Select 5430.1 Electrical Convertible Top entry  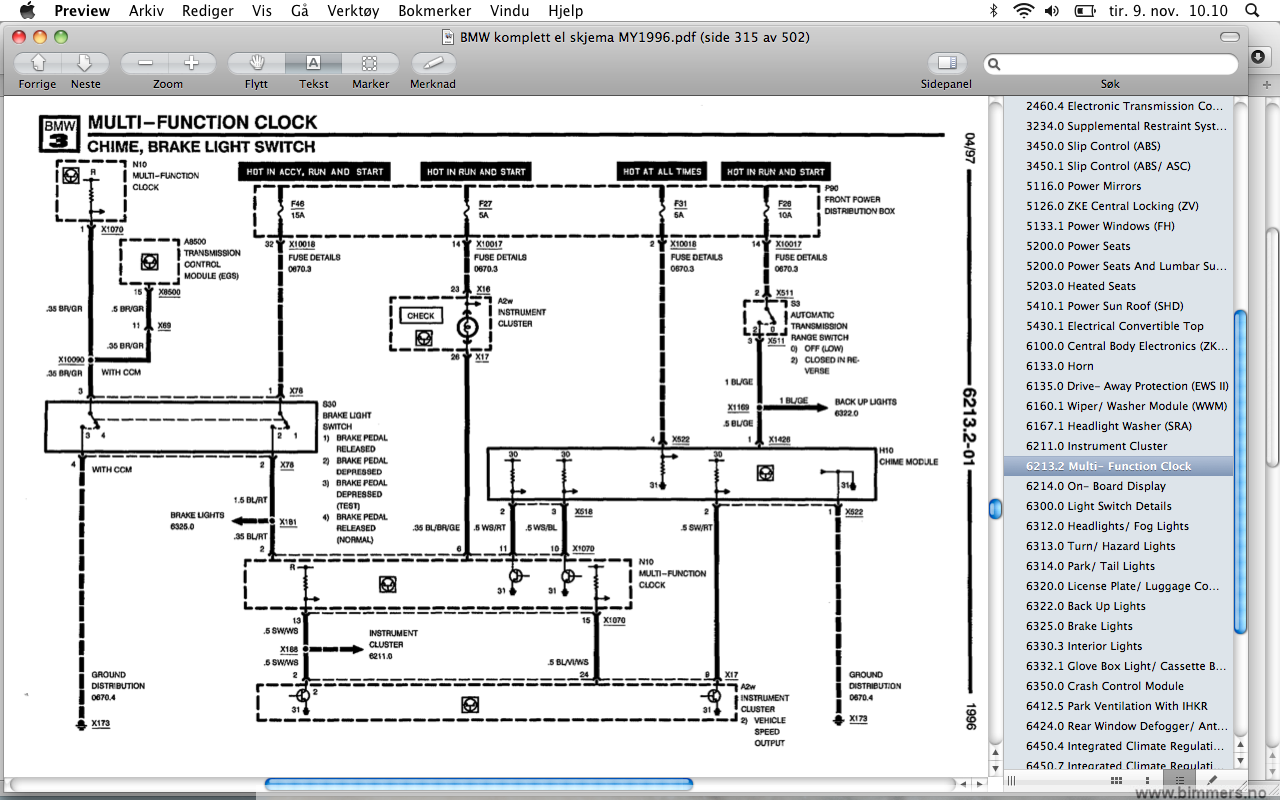tap(1119, 326)
